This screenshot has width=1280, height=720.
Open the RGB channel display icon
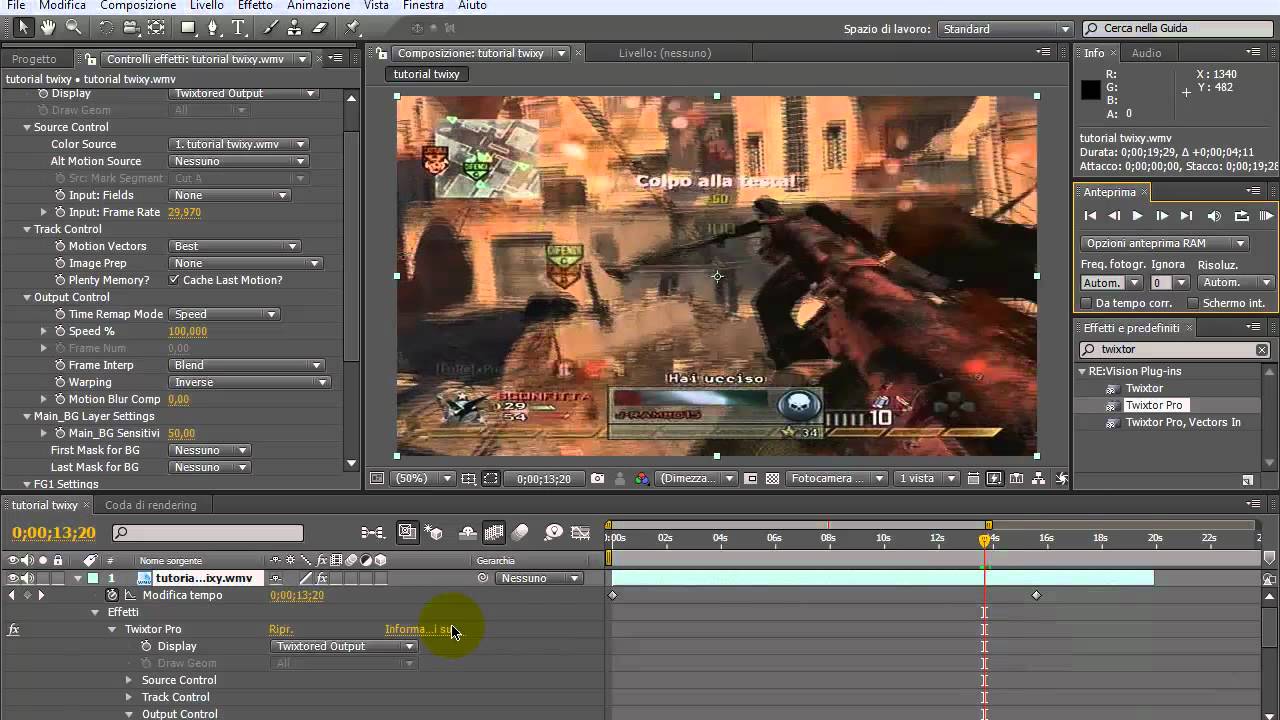point(642,479)
